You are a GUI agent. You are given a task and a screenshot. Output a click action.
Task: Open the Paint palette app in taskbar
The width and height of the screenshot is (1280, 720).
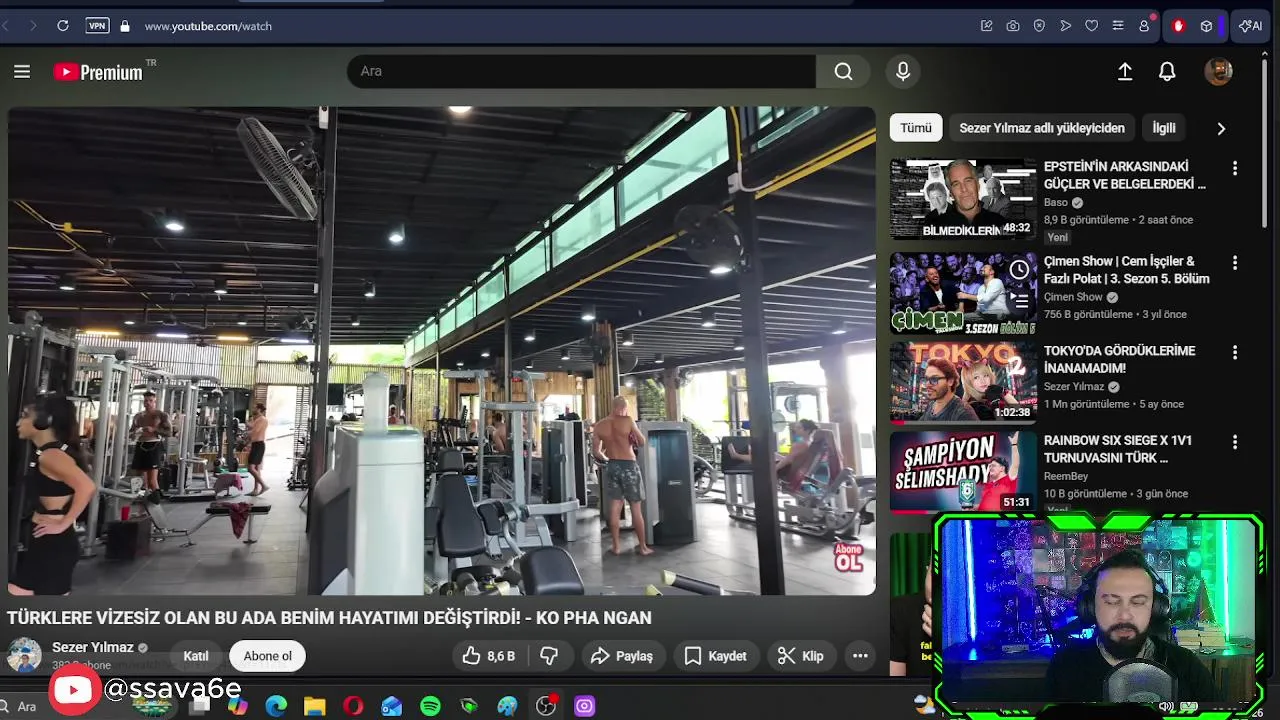(x=508, y=706)
